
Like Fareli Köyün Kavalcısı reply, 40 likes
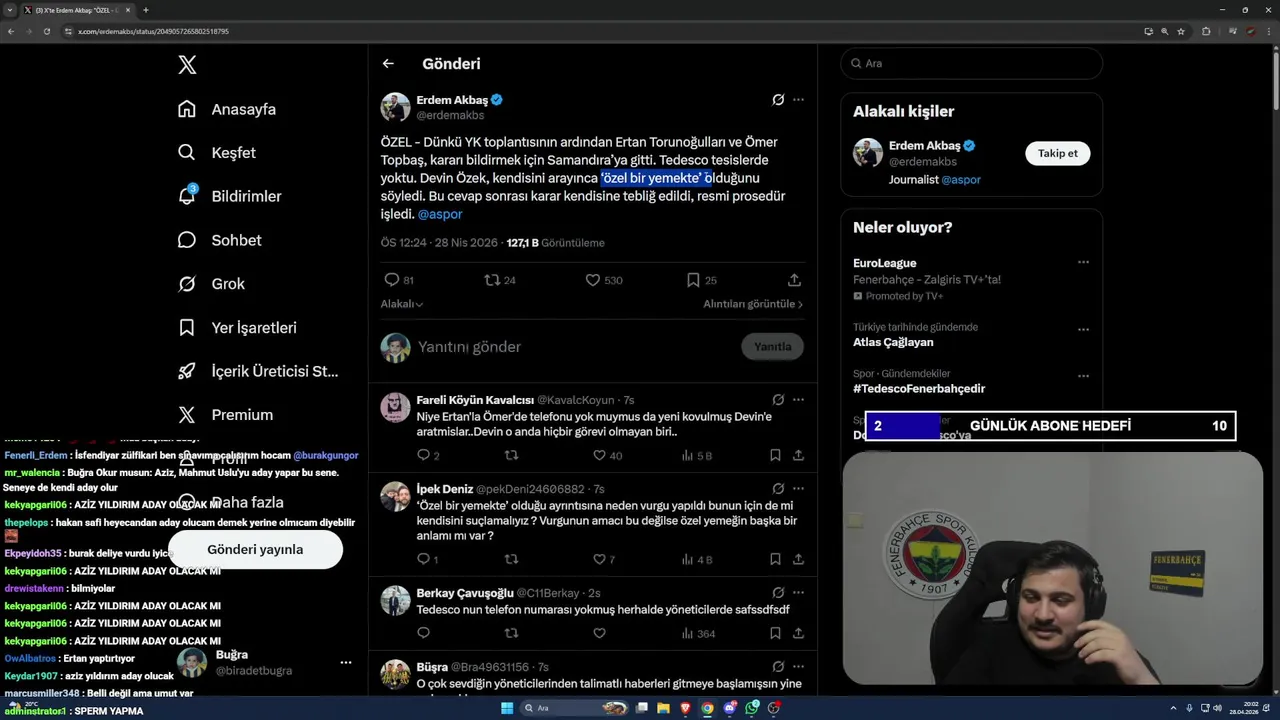pyautogui.click(x=599, y=455)
